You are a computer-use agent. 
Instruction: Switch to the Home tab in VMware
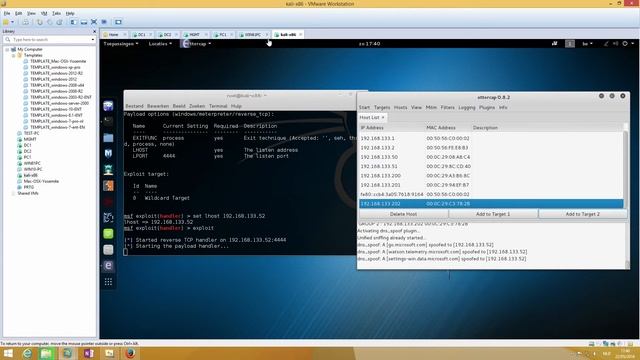pyautogui.click(x=113, y=35)
